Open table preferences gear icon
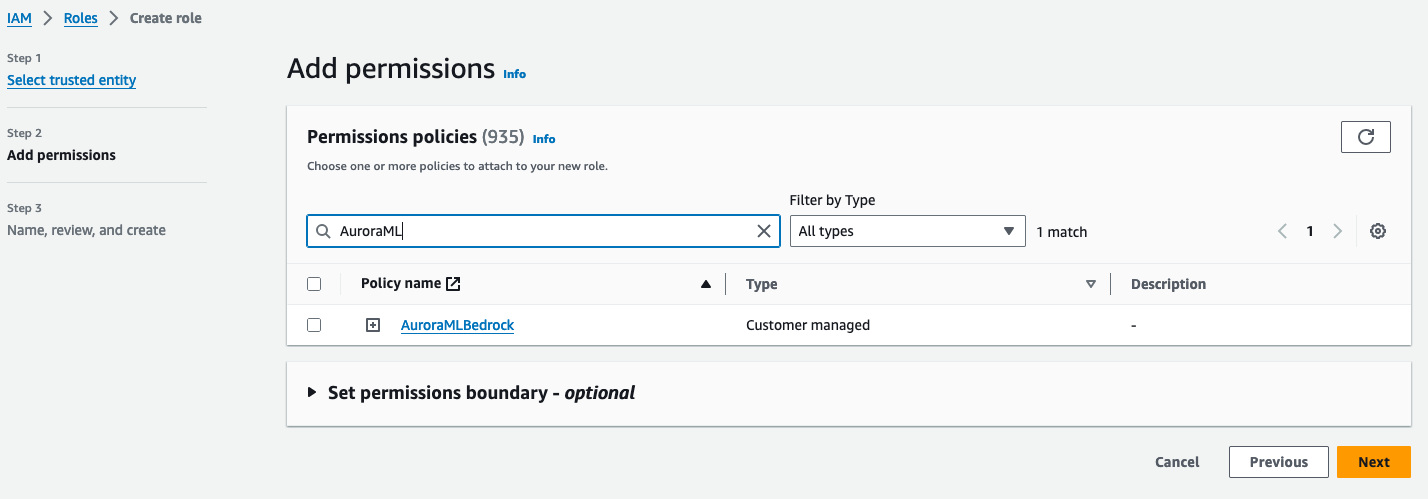 coord(1378,231)
